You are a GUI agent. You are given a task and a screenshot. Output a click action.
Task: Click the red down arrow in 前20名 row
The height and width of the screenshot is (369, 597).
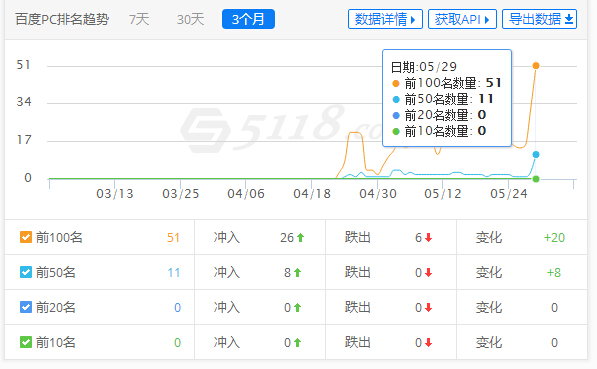coord(429,308)
